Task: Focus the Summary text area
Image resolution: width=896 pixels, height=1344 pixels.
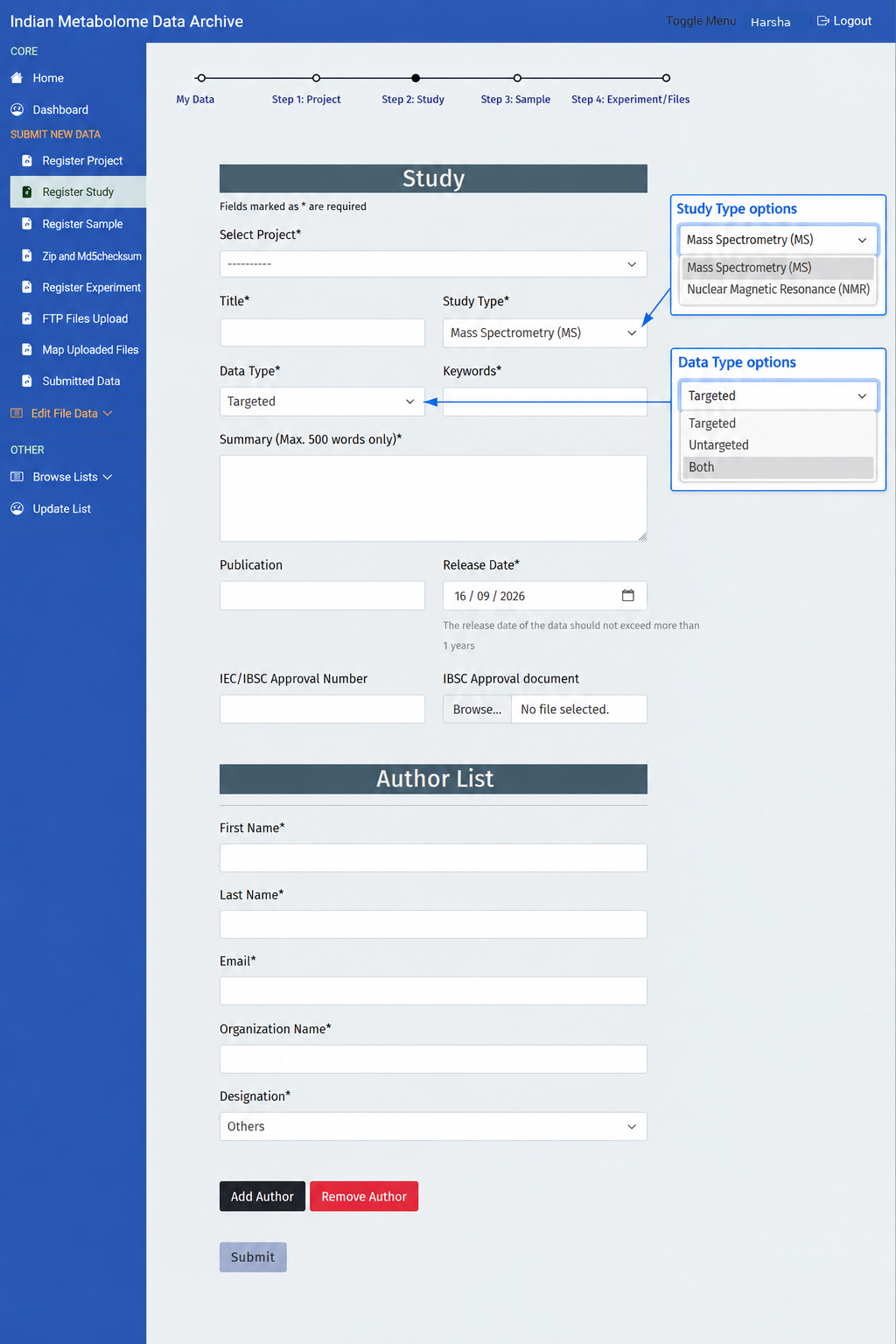Action: [433, 498]
